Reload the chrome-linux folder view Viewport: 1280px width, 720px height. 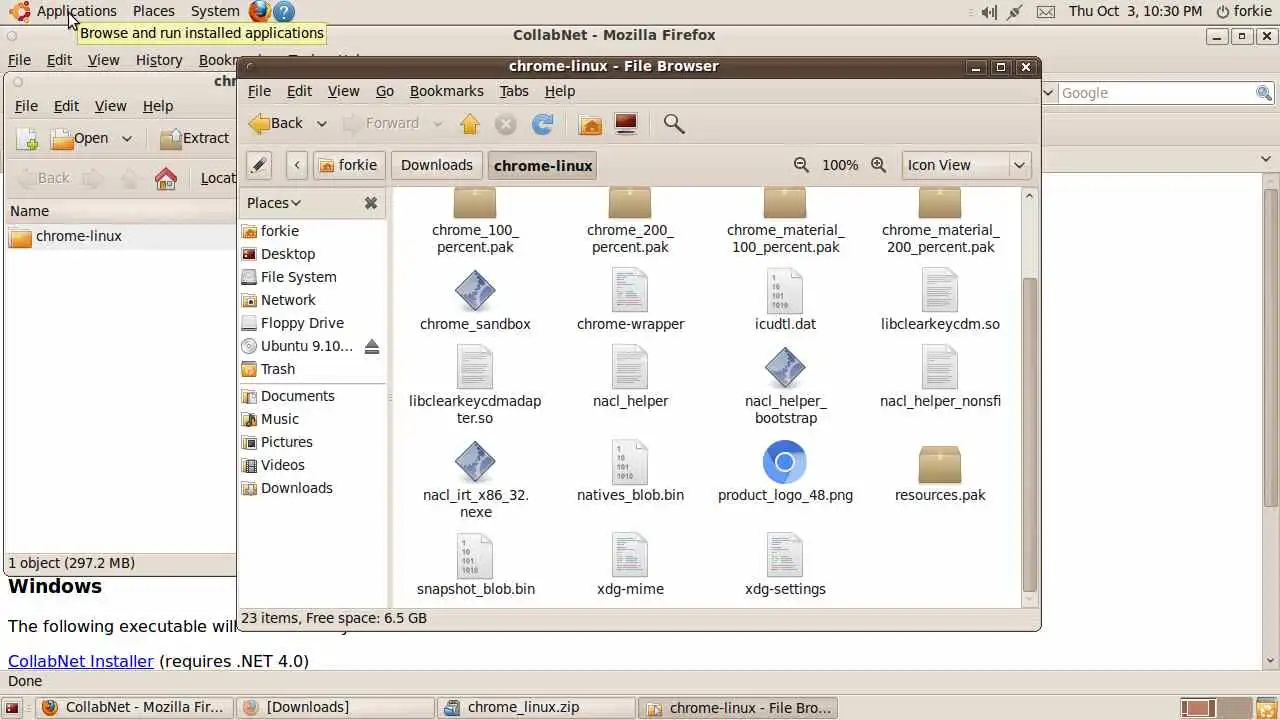pyautogui.click(x=542, y=124)
